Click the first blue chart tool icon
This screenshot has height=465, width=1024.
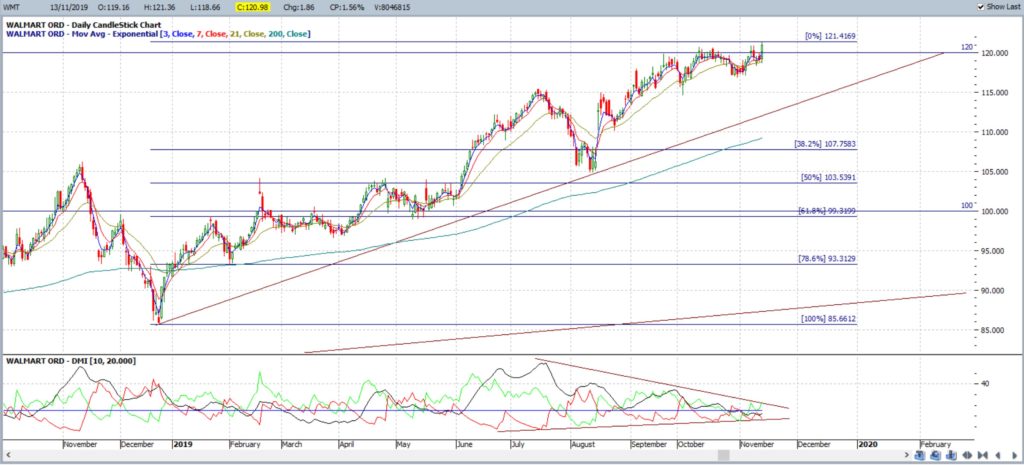click(920, 455)
